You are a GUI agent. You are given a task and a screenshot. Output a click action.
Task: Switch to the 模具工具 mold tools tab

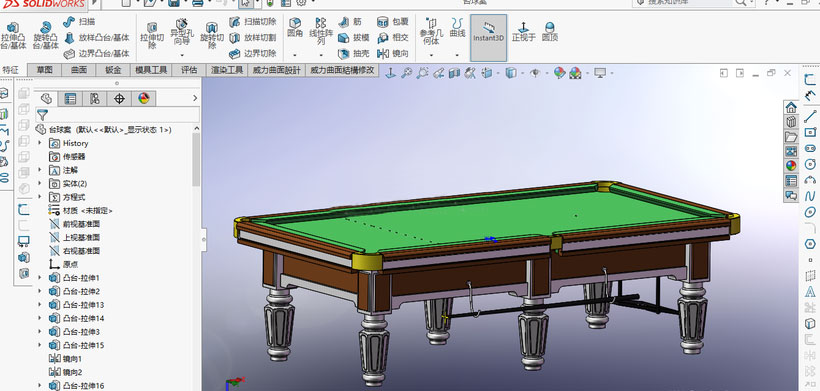click(x=151, y=70)
